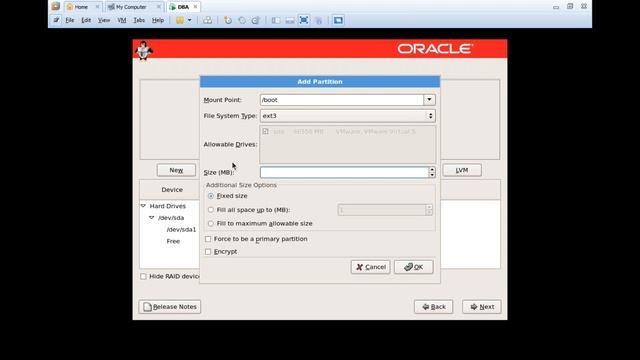Click the full screen mode icon
The width and height of the screenshot is (640, 360).
tap(304, 20)
